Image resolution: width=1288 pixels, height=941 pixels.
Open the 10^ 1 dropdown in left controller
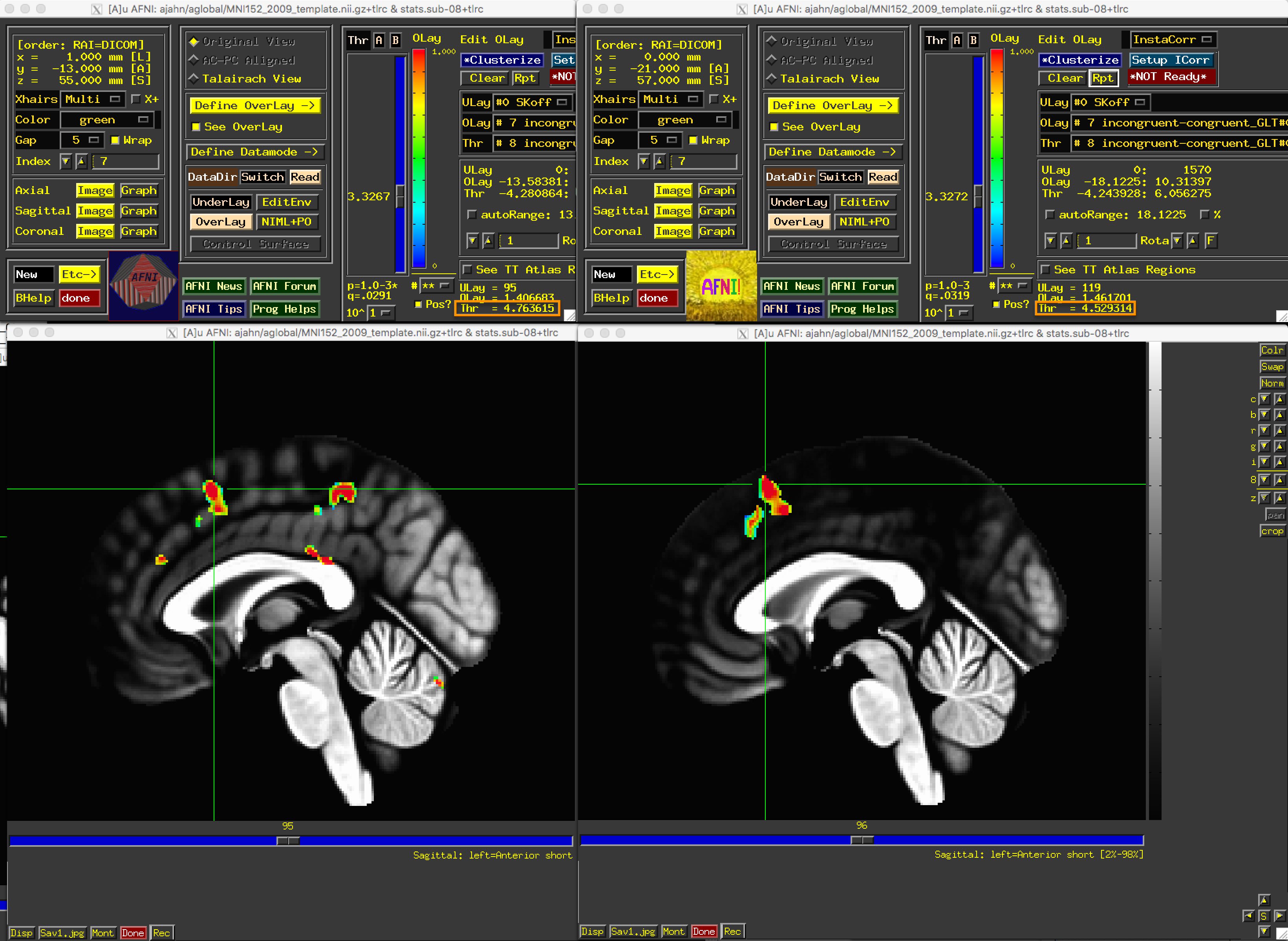coord(382,313)
